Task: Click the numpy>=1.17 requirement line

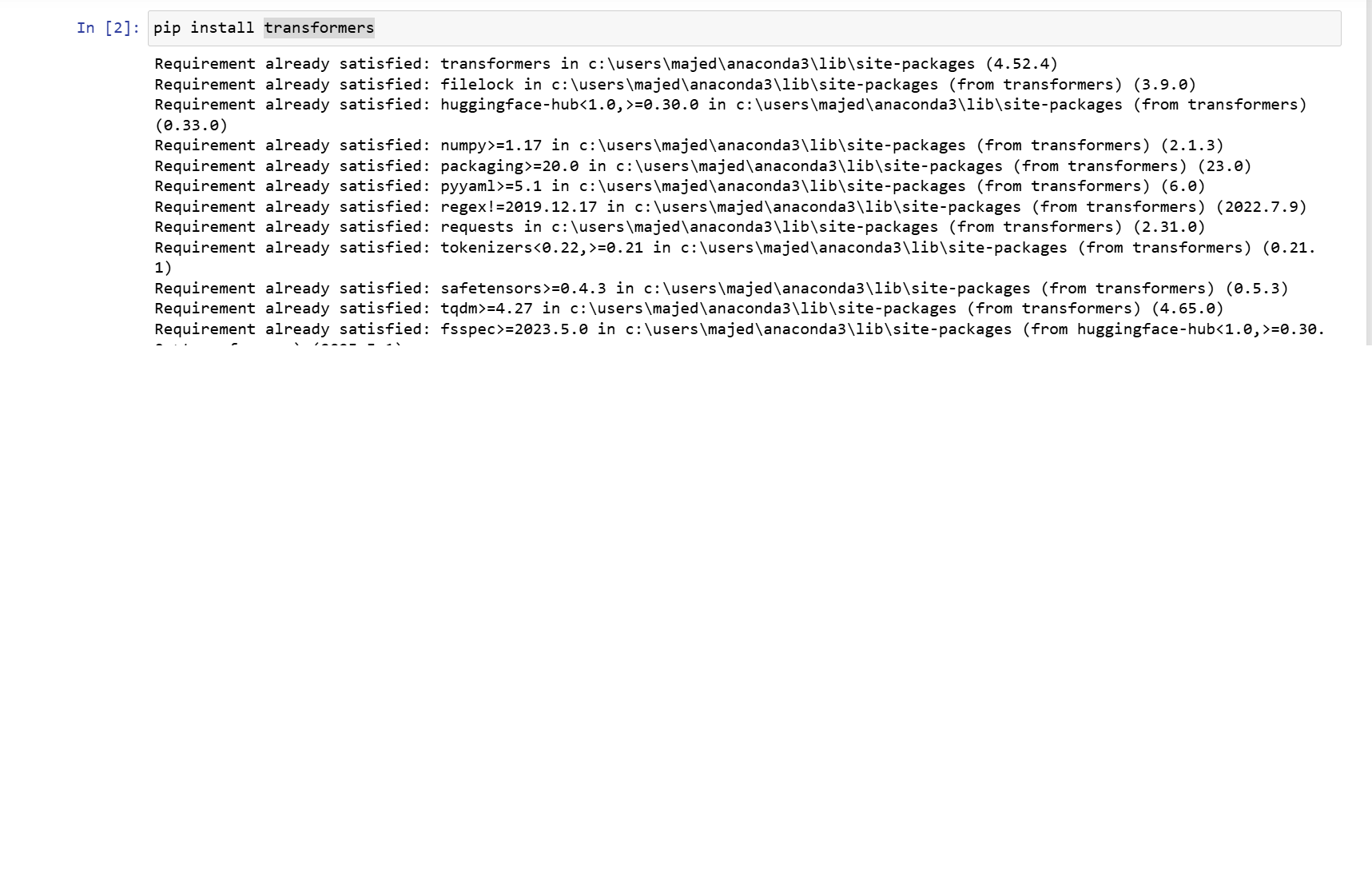Action: click(689, 145)
